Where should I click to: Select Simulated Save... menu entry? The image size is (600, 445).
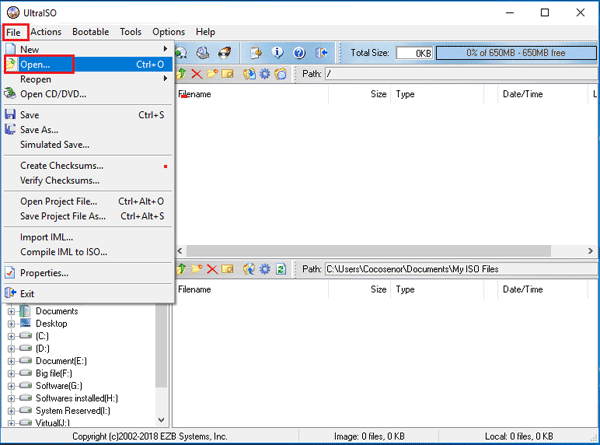[88, 145]
